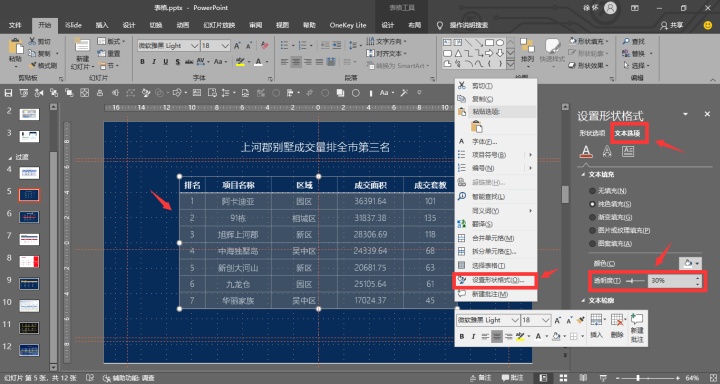This screenshot has width=720, height=384.
Task: Open Insert (插入) ribbon tab
Action: coord(102,25)
